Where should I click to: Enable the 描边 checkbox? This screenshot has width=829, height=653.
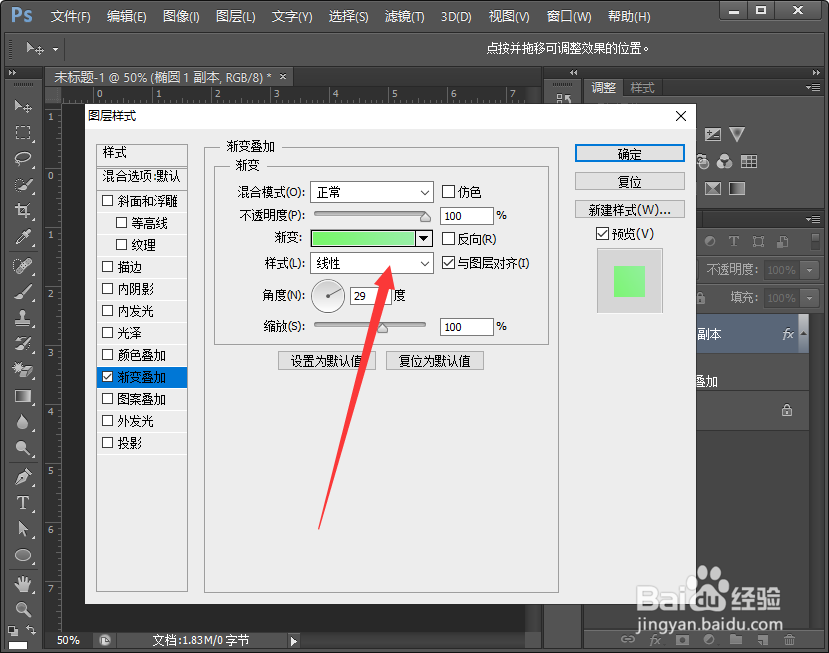tap(107, 266)
